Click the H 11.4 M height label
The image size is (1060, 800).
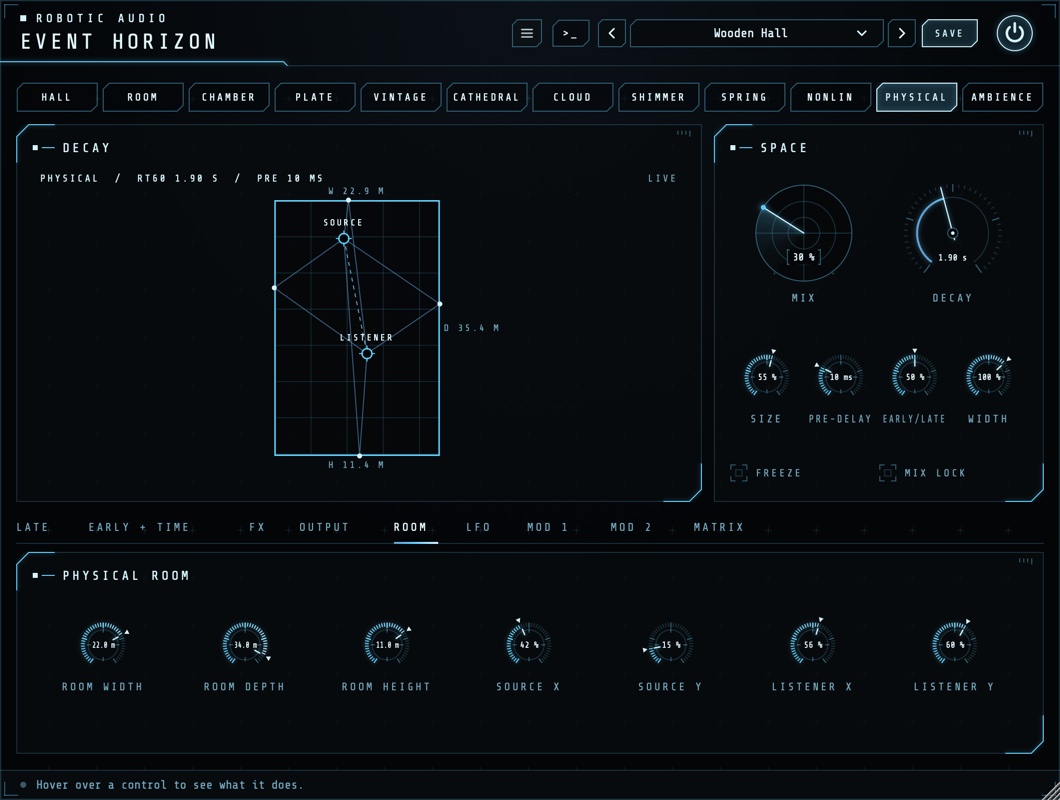356,465
